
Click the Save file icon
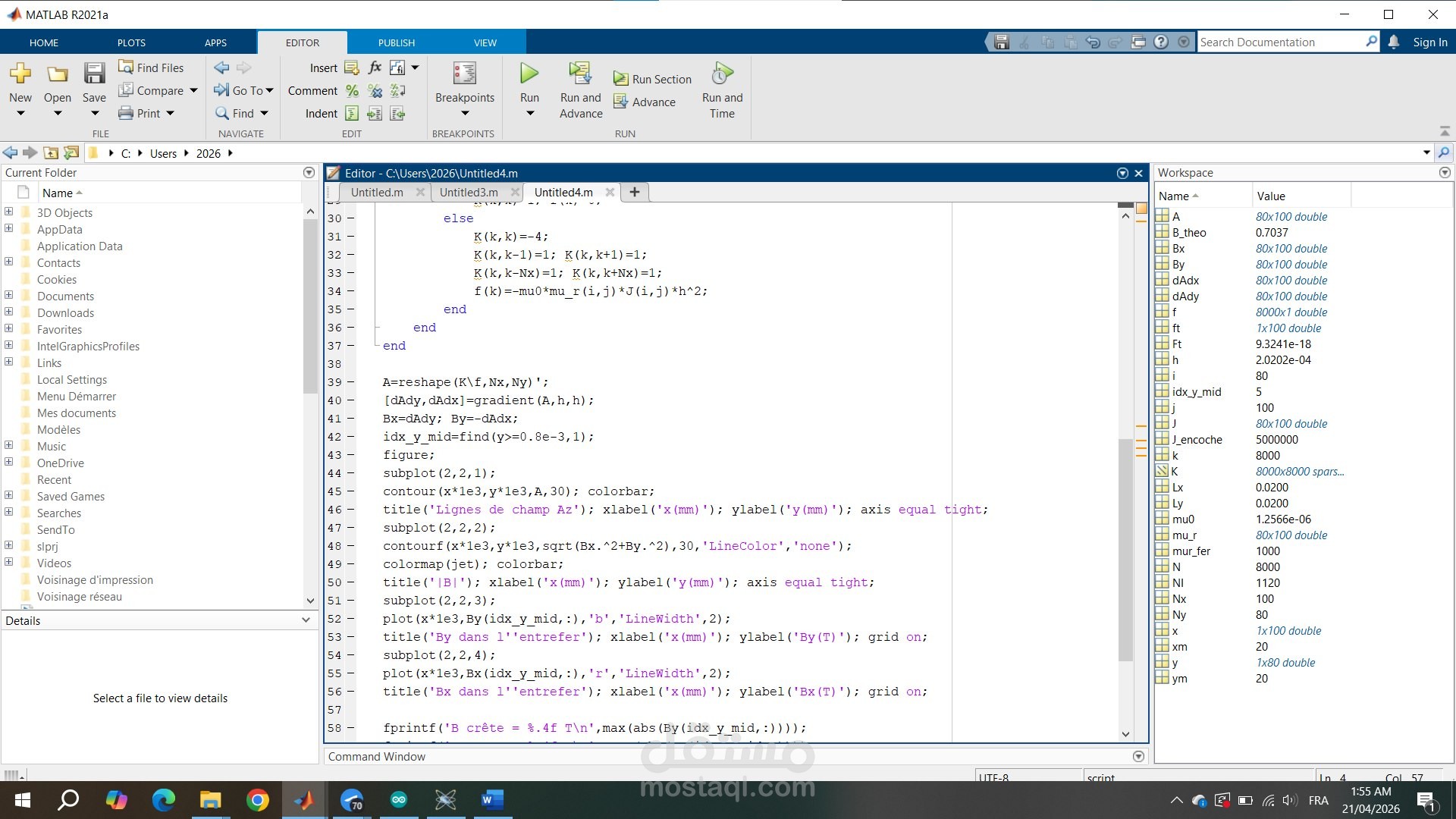click(x=94, y=74)
